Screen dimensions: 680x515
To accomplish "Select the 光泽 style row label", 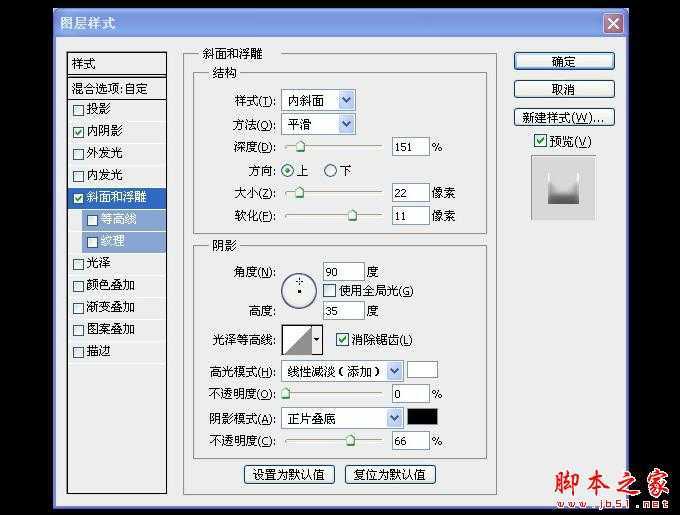I will (98, 263).
